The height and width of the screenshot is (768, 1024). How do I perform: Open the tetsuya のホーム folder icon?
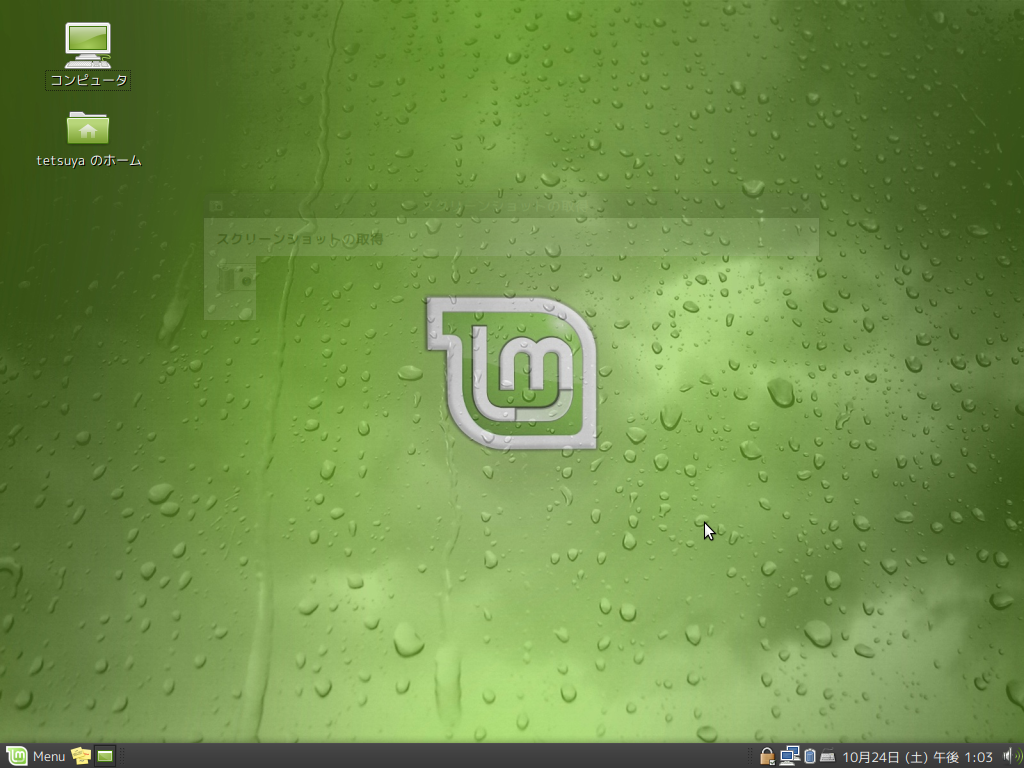(88, 128)
